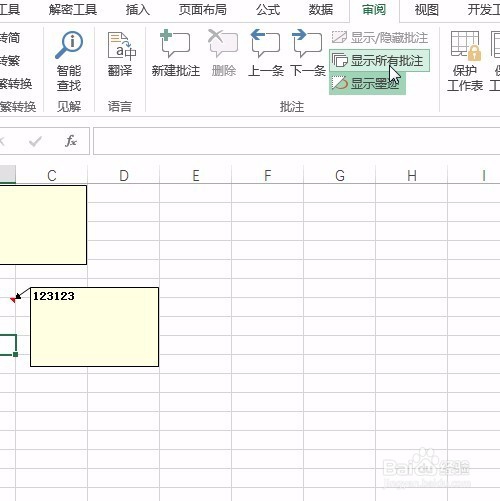
Task: Select column G header
Action: [x=340, y=175]
